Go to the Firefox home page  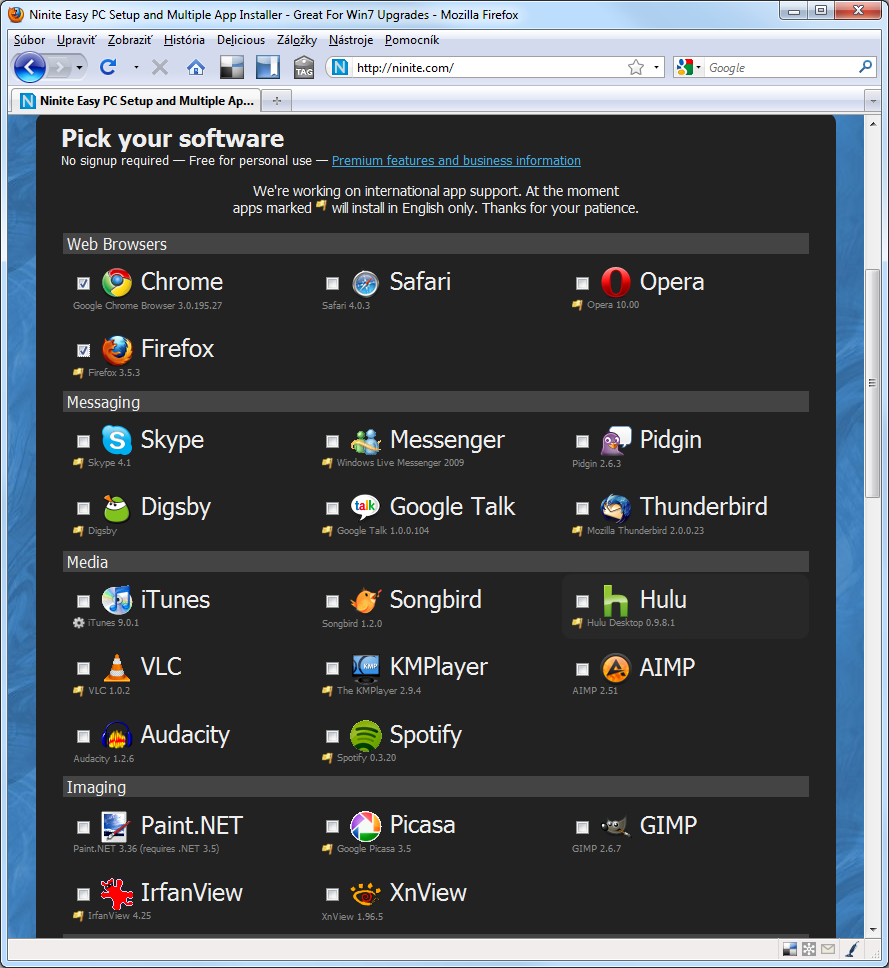tap(196, 67)
